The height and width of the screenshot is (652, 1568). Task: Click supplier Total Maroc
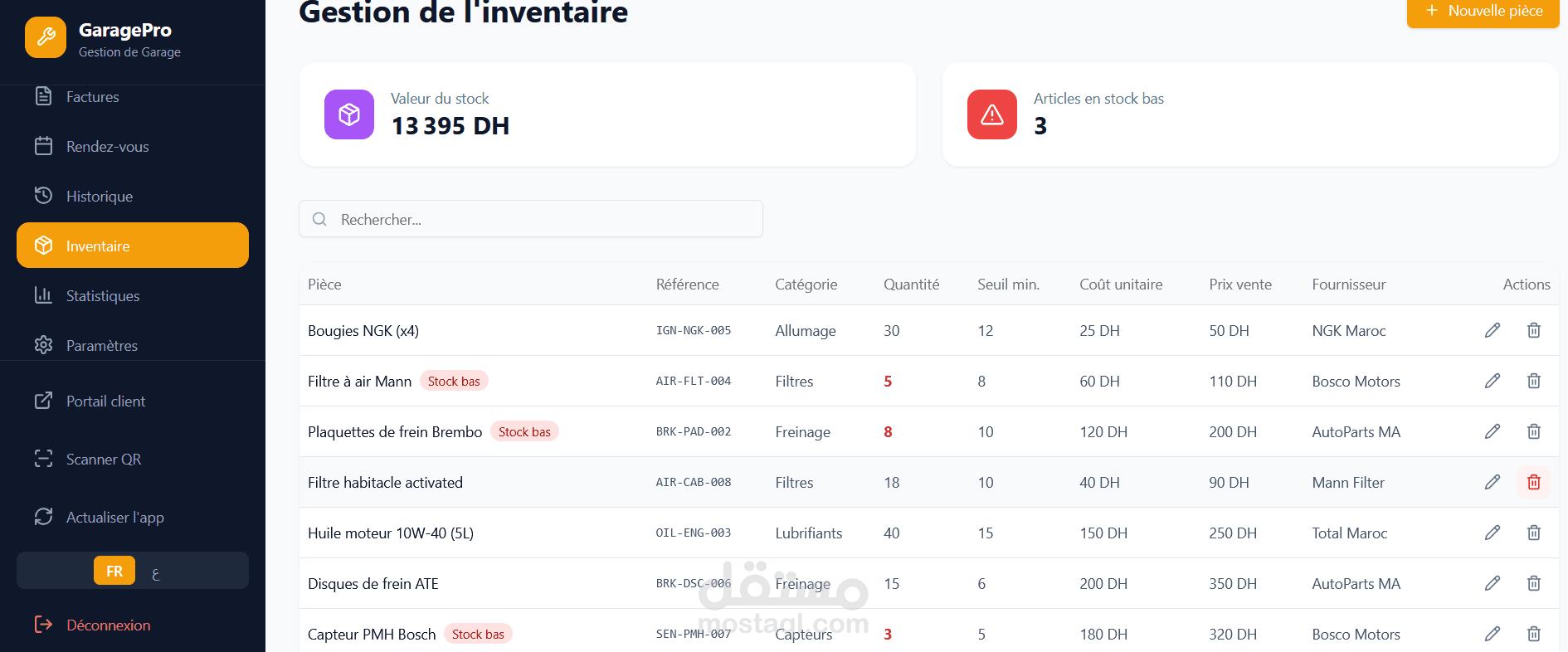tap(1349, 533)
